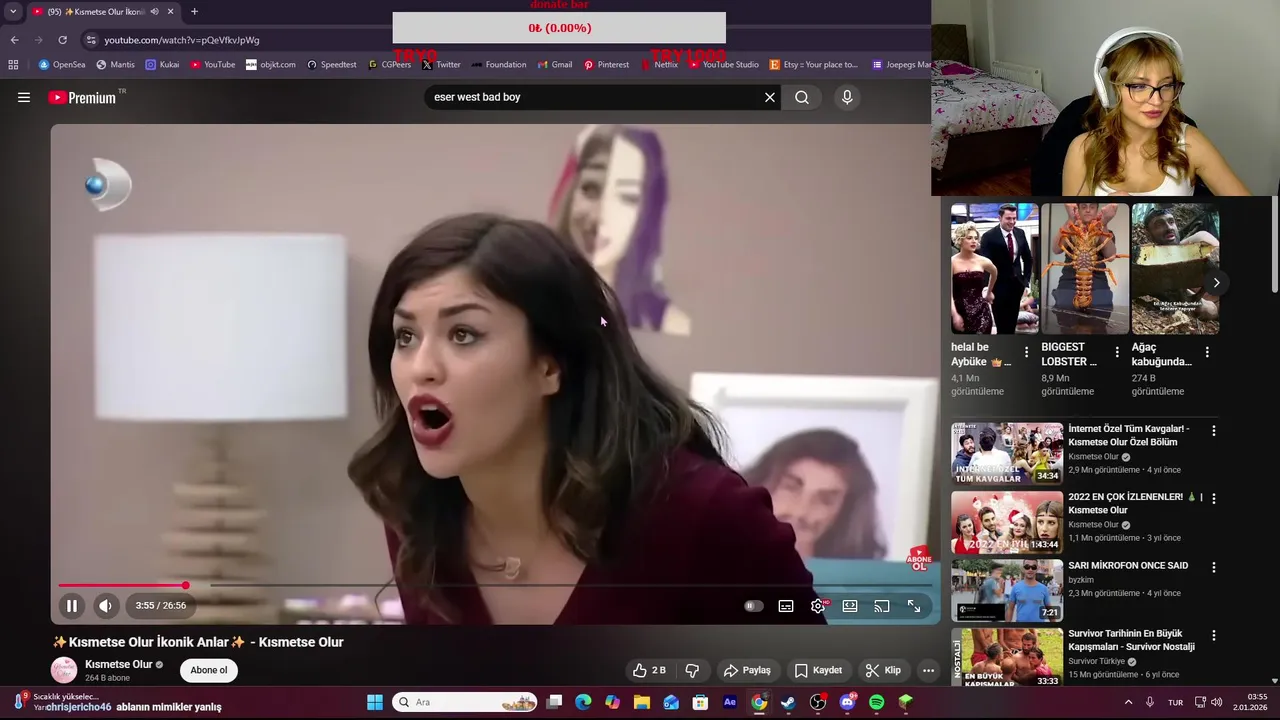Play 'İnternet Özel Tüm Kavgalar' suggested video
The image size is (1280, 720).
coord(1007,454)
